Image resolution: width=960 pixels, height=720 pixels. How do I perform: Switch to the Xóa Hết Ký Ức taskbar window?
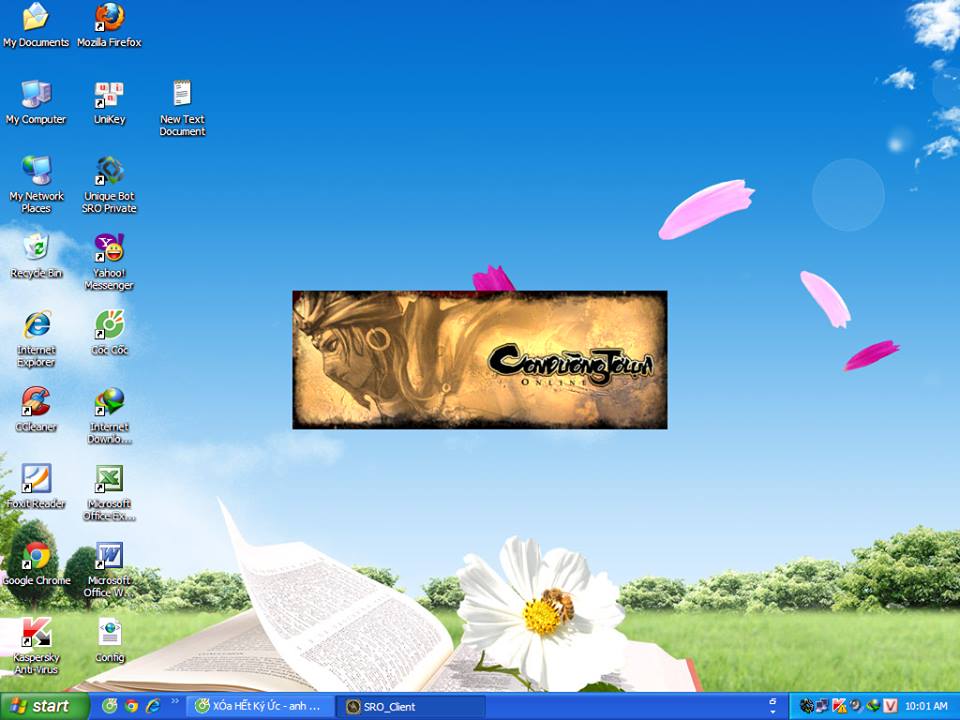tap(261, 707)
